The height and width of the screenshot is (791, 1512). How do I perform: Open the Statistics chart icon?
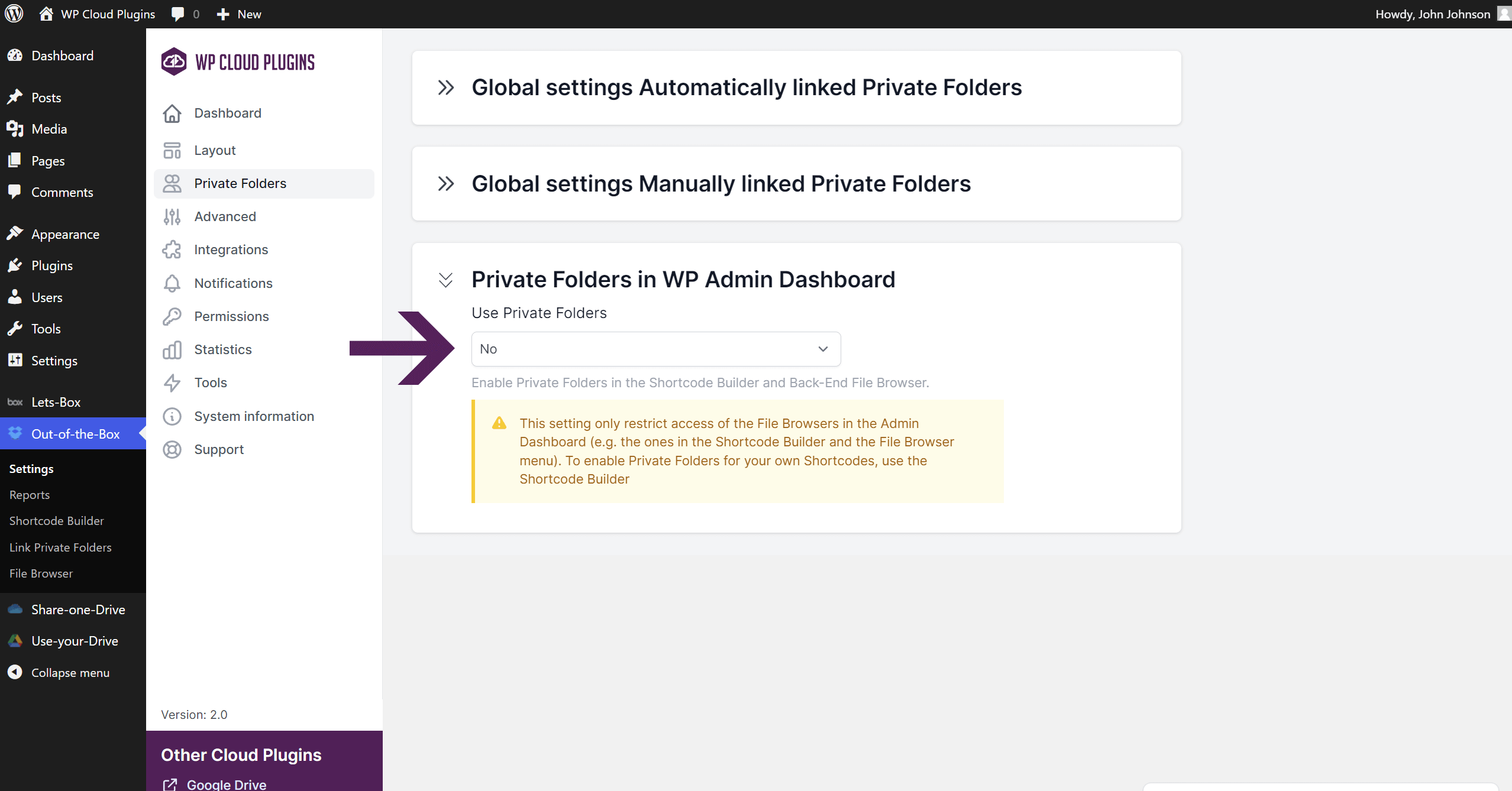172,349
